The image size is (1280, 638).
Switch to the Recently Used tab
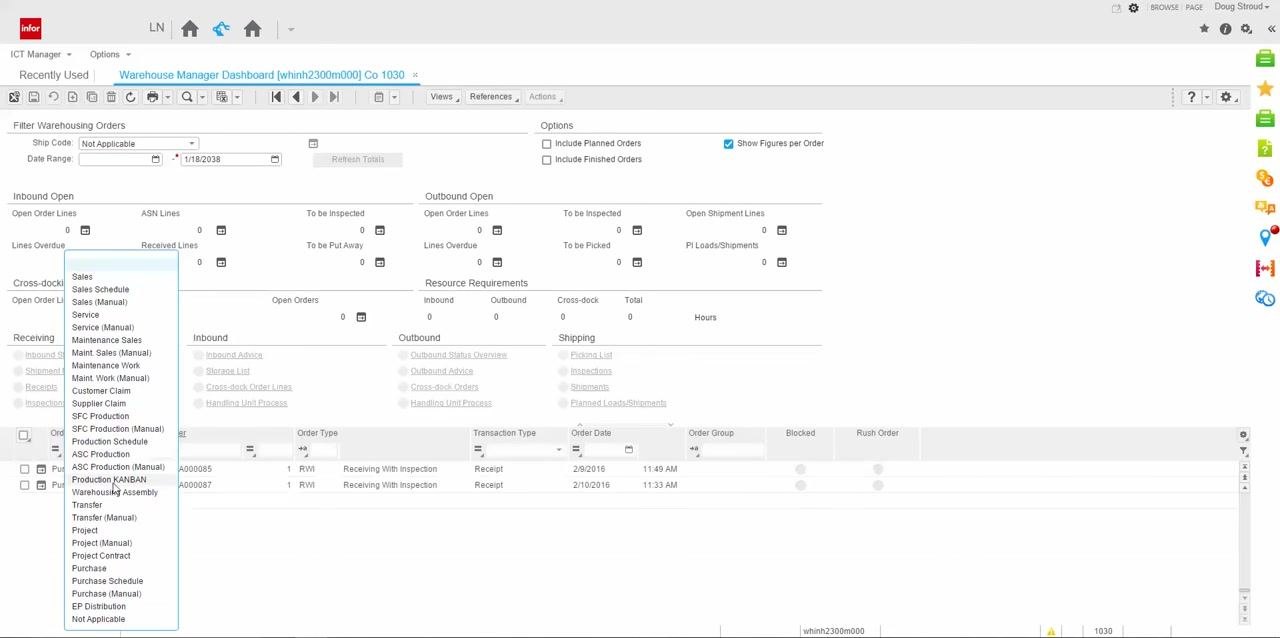(x=54, y=75)
